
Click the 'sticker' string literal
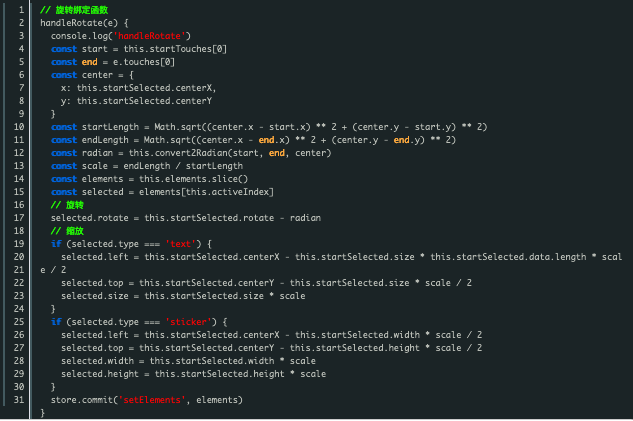point(188,322)
